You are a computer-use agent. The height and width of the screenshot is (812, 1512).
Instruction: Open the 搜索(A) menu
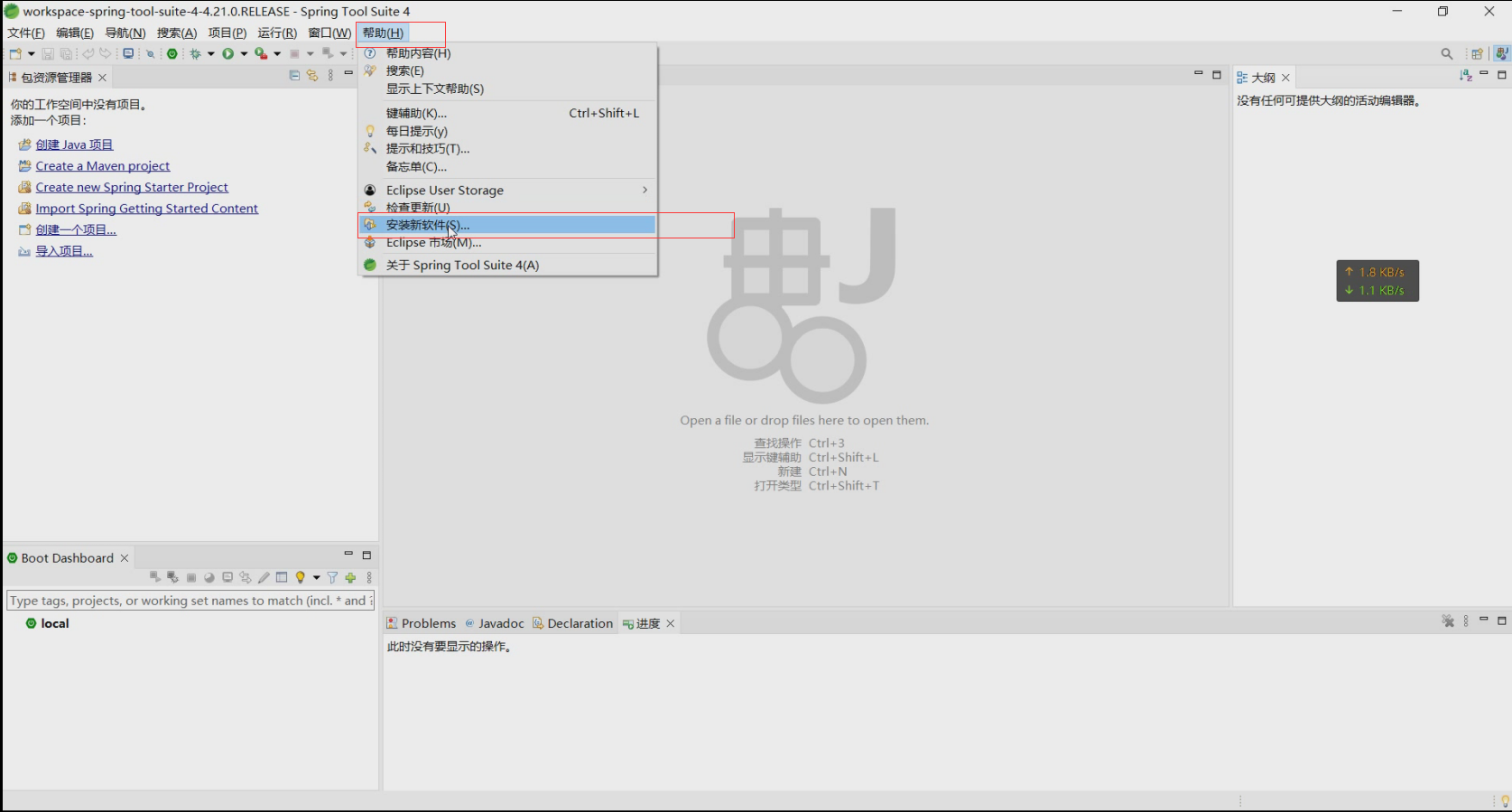[x=177, y=33]
